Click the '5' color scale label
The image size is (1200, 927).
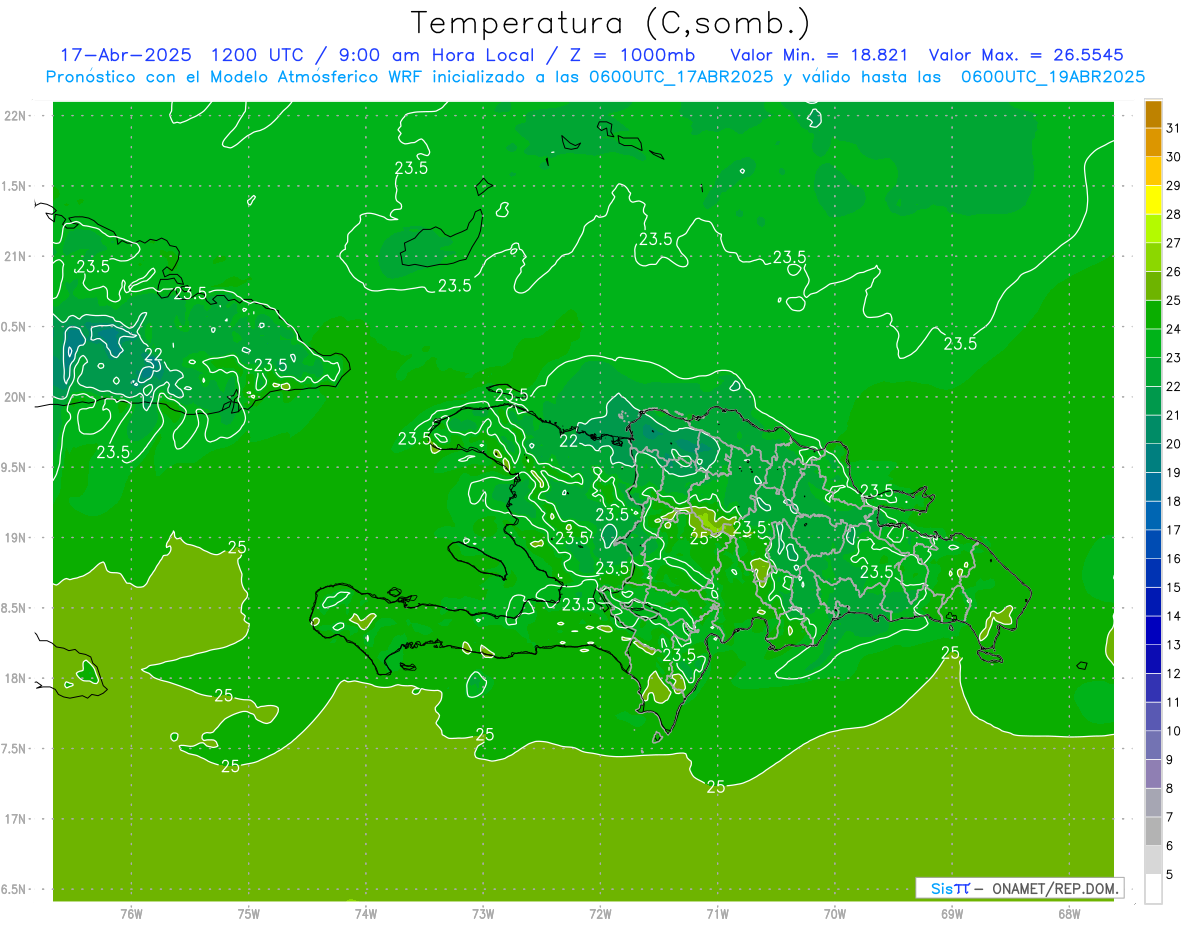tap(1170, 875)
